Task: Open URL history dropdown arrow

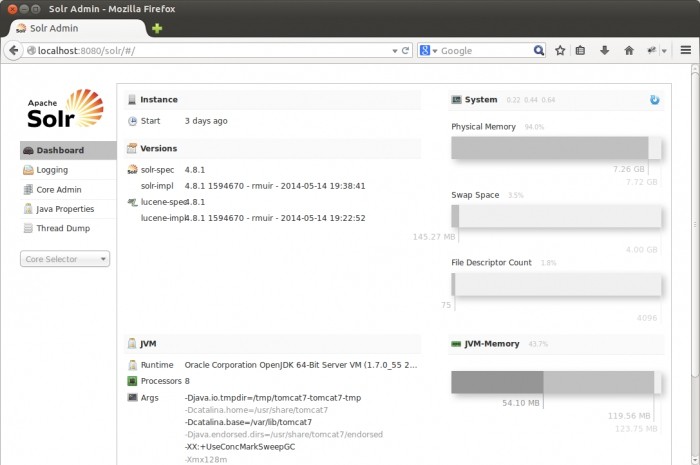Action: (x=395, y=51)
